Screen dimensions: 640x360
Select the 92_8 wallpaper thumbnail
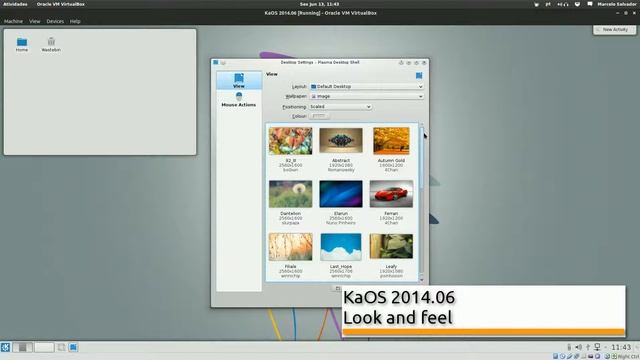[x=291, y=141]
